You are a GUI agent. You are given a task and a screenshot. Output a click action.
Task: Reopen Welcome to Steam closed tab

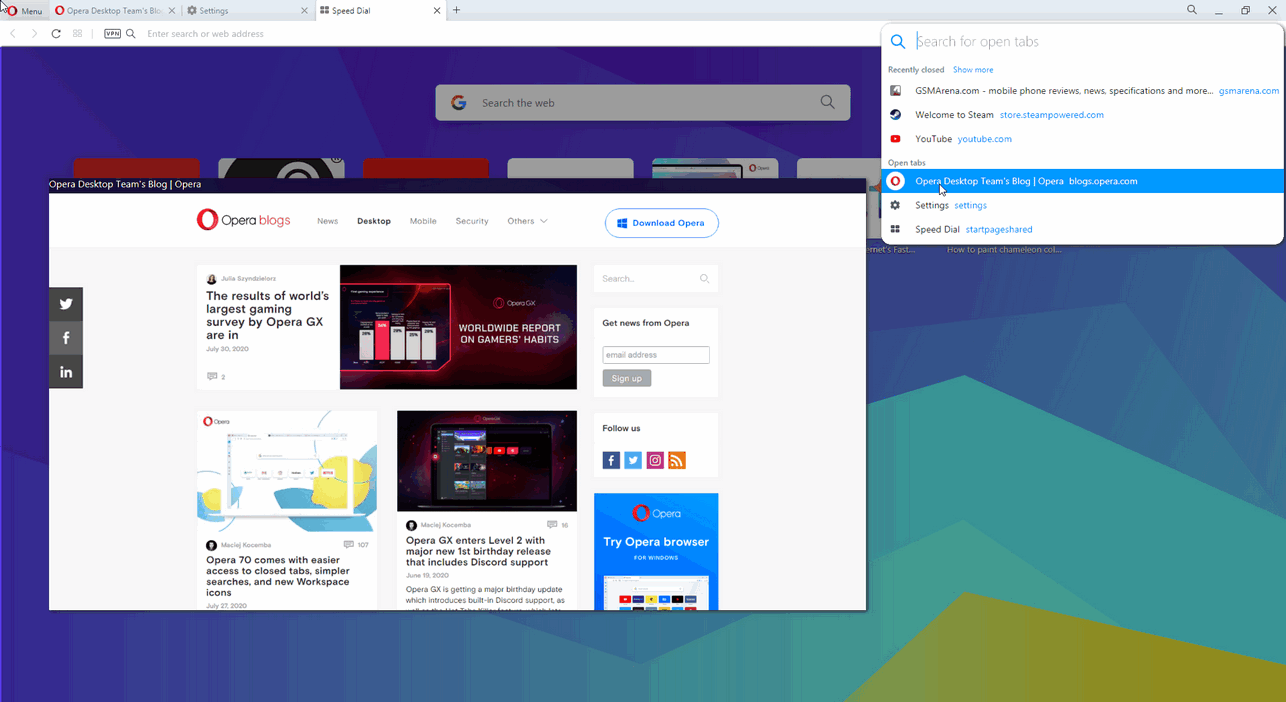[x=1083, y=115]
